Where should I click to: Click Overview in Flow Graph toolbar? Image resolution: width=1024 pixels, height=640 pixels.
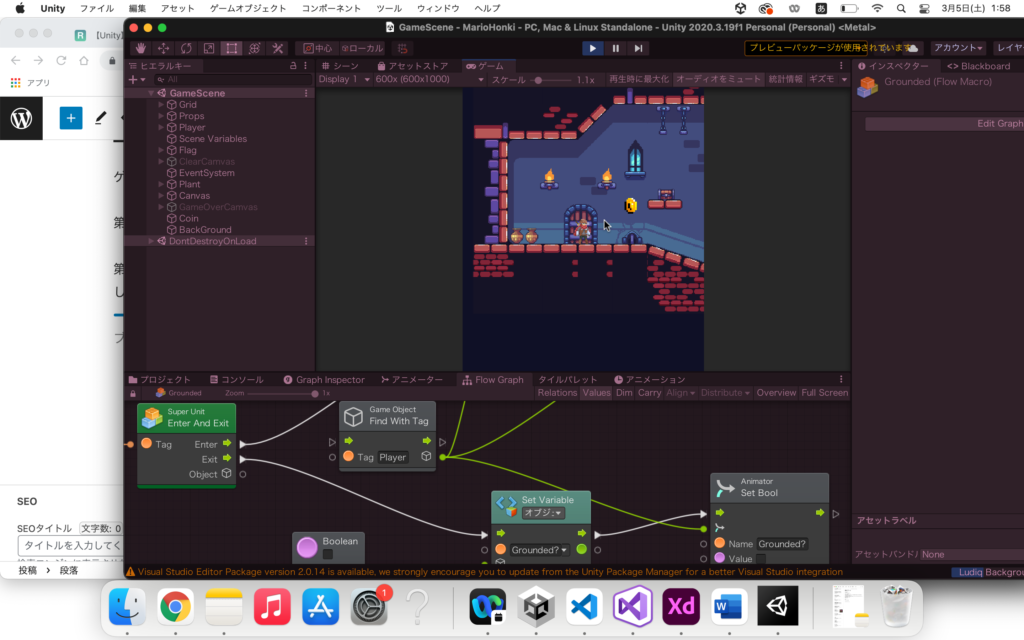coord(776,393)
